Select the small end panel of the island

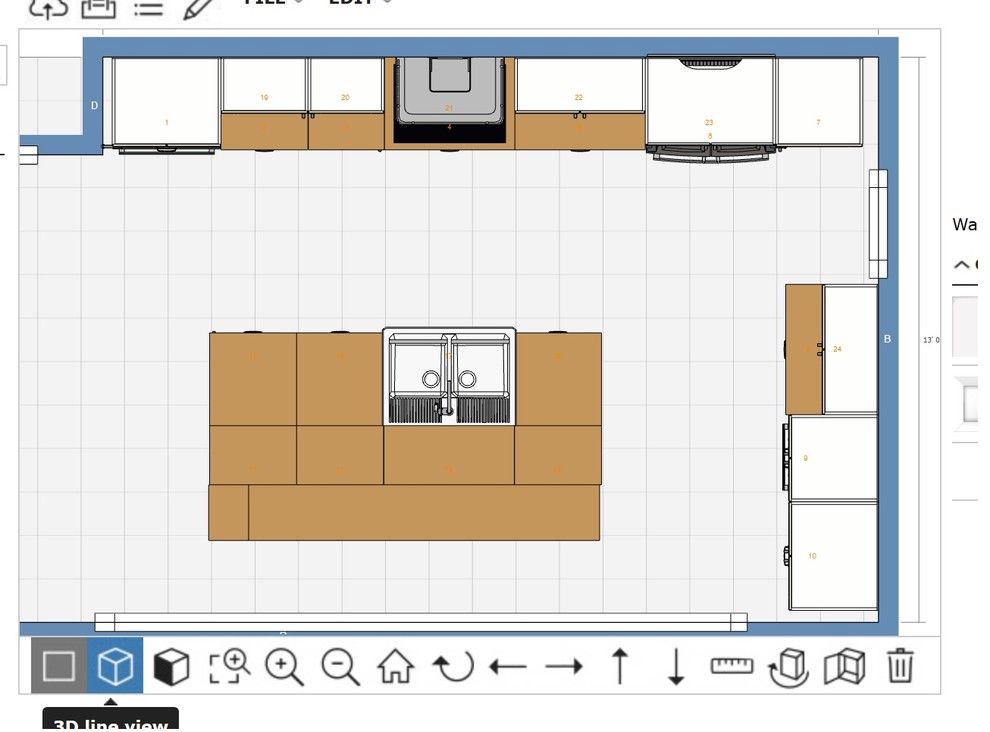tap(229, 512)
